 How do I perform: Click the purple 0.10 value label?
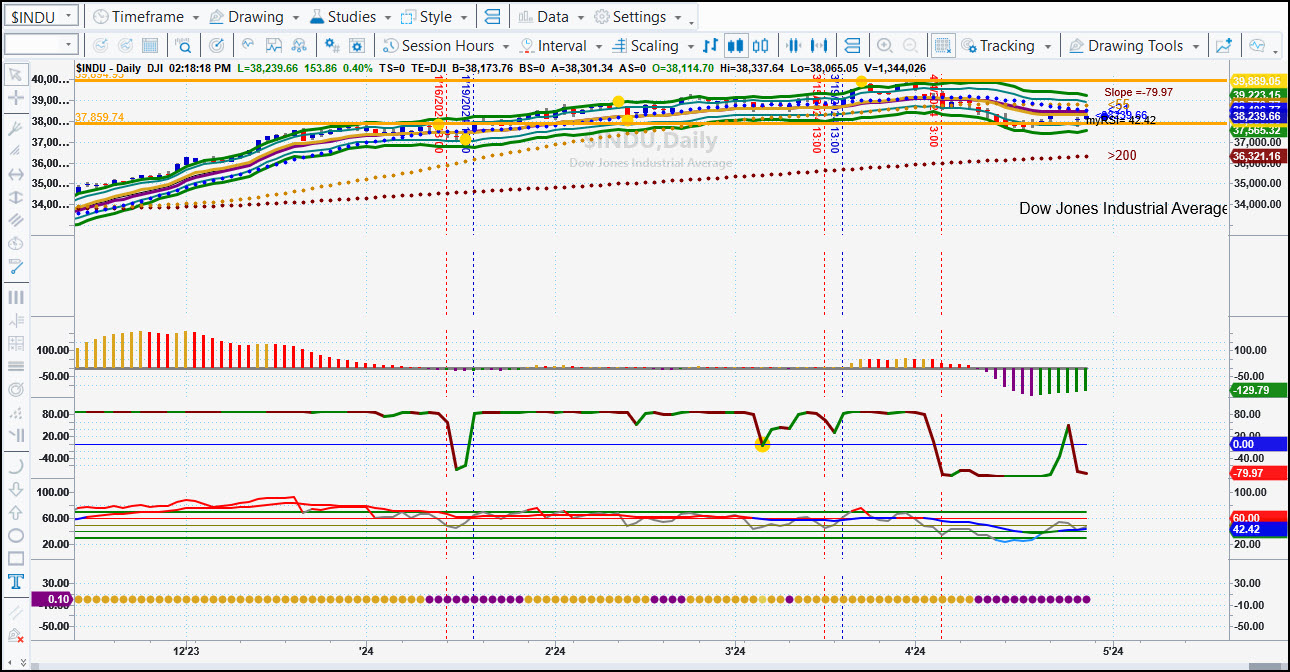(x=50, y=599)
